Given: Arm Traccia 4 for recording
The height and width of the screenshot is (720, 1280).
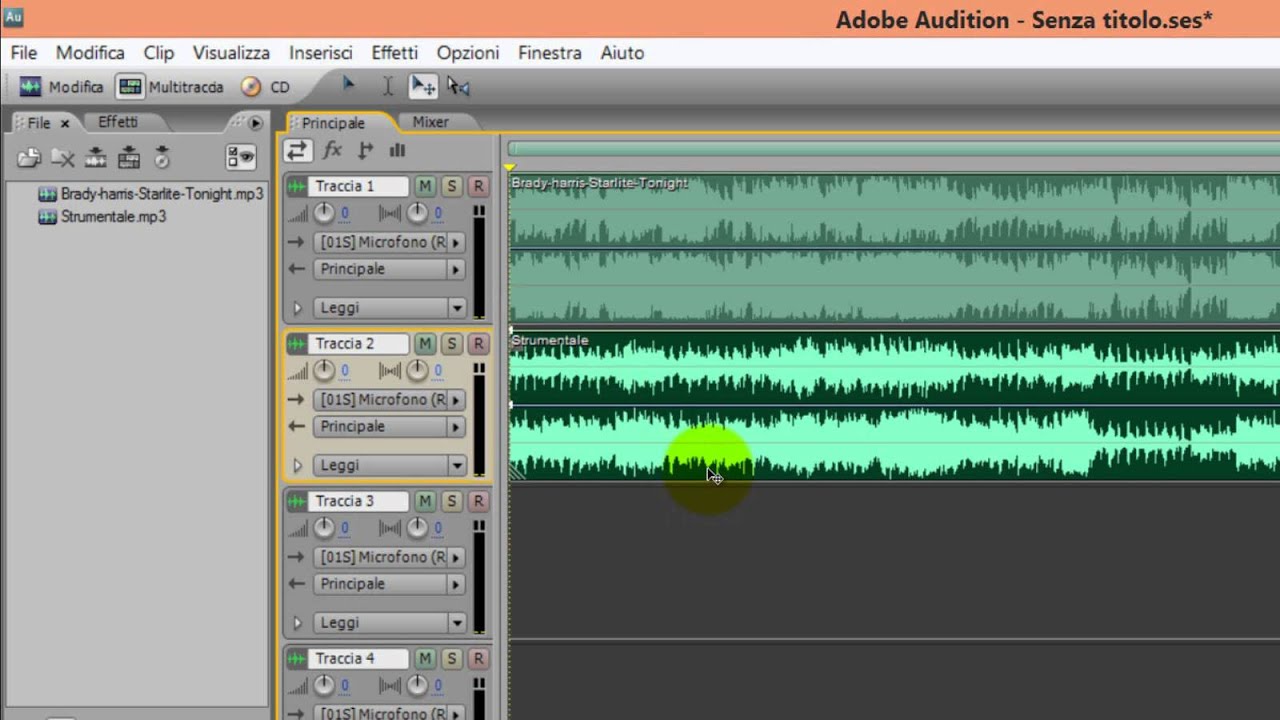Looking at the screenshot, I should click(478, 658).
